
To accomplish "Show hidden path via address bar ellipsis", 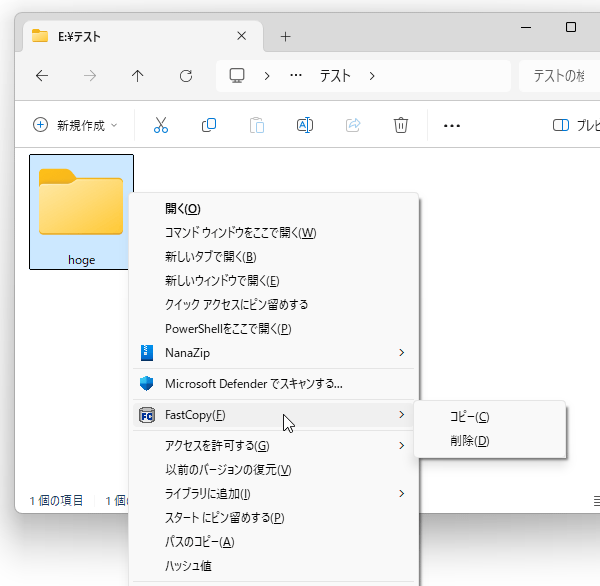I will pyautogui.click(x=296, y=75).
